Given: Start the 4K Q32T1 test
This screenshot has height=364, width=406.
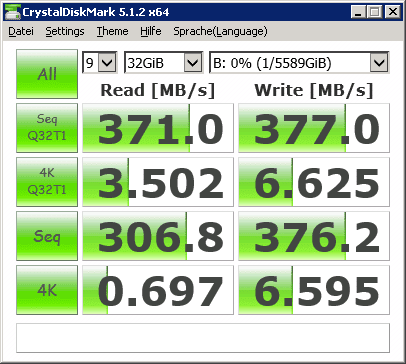Looking at the screenshot, I should coord(47,182).
